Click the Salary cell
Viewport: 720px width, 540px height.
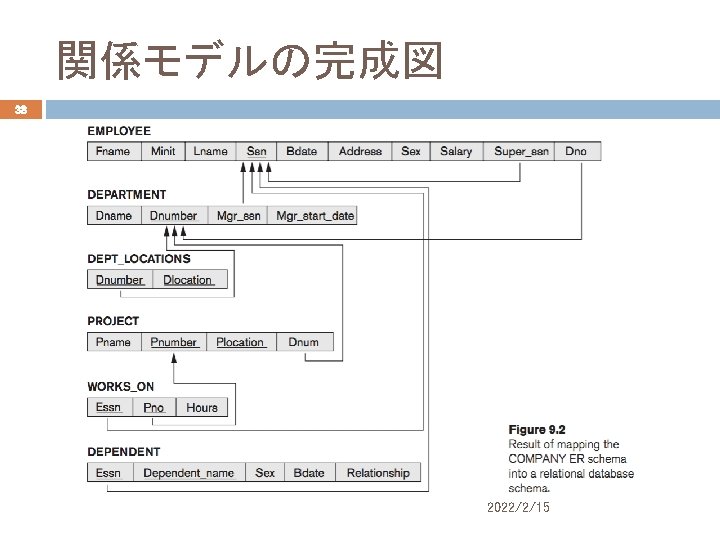pyautogui.click(x=456, y=152)
